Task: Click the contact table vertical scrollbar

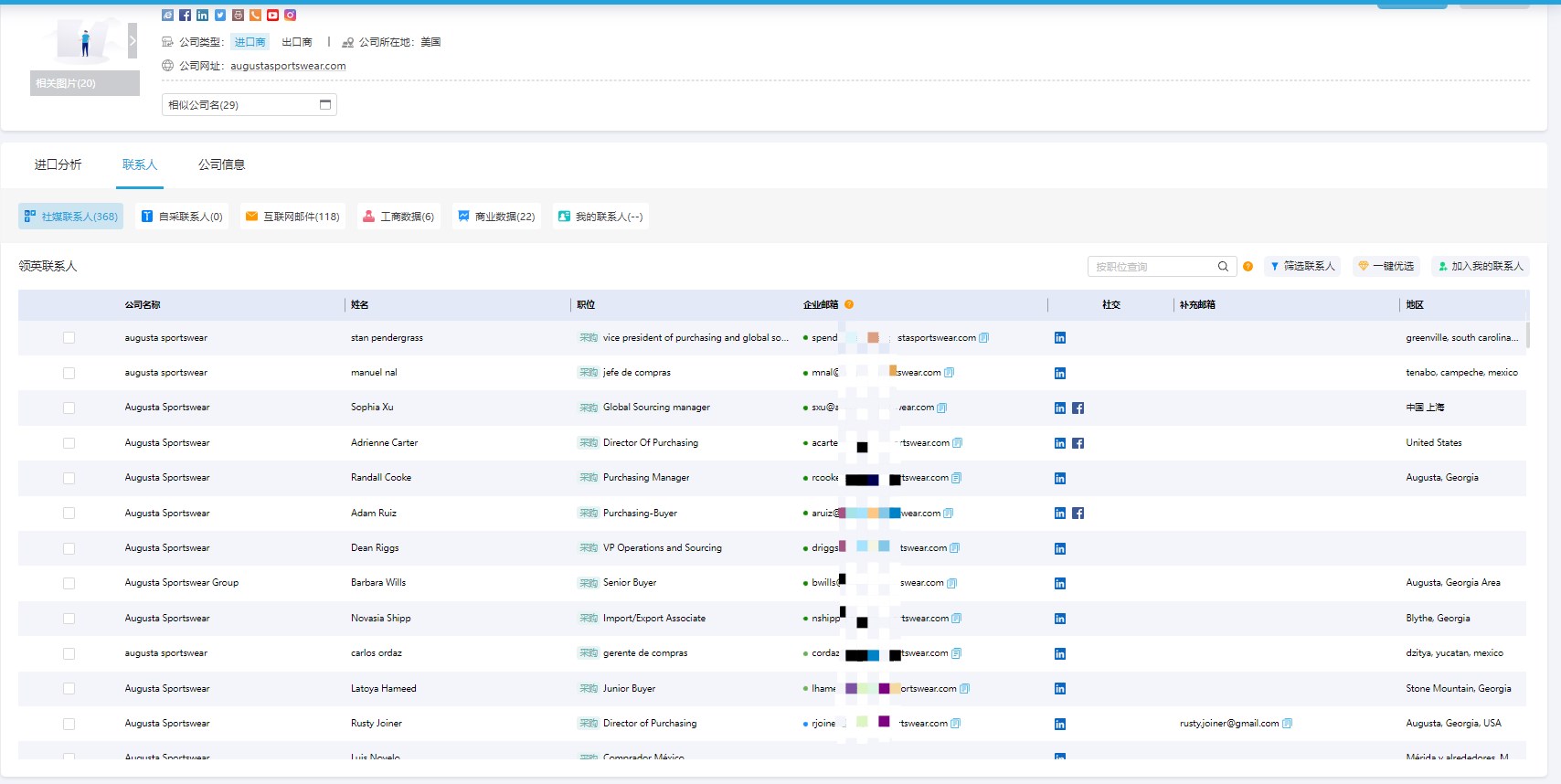Action: pyautogui.click(x=1527, y=334)
